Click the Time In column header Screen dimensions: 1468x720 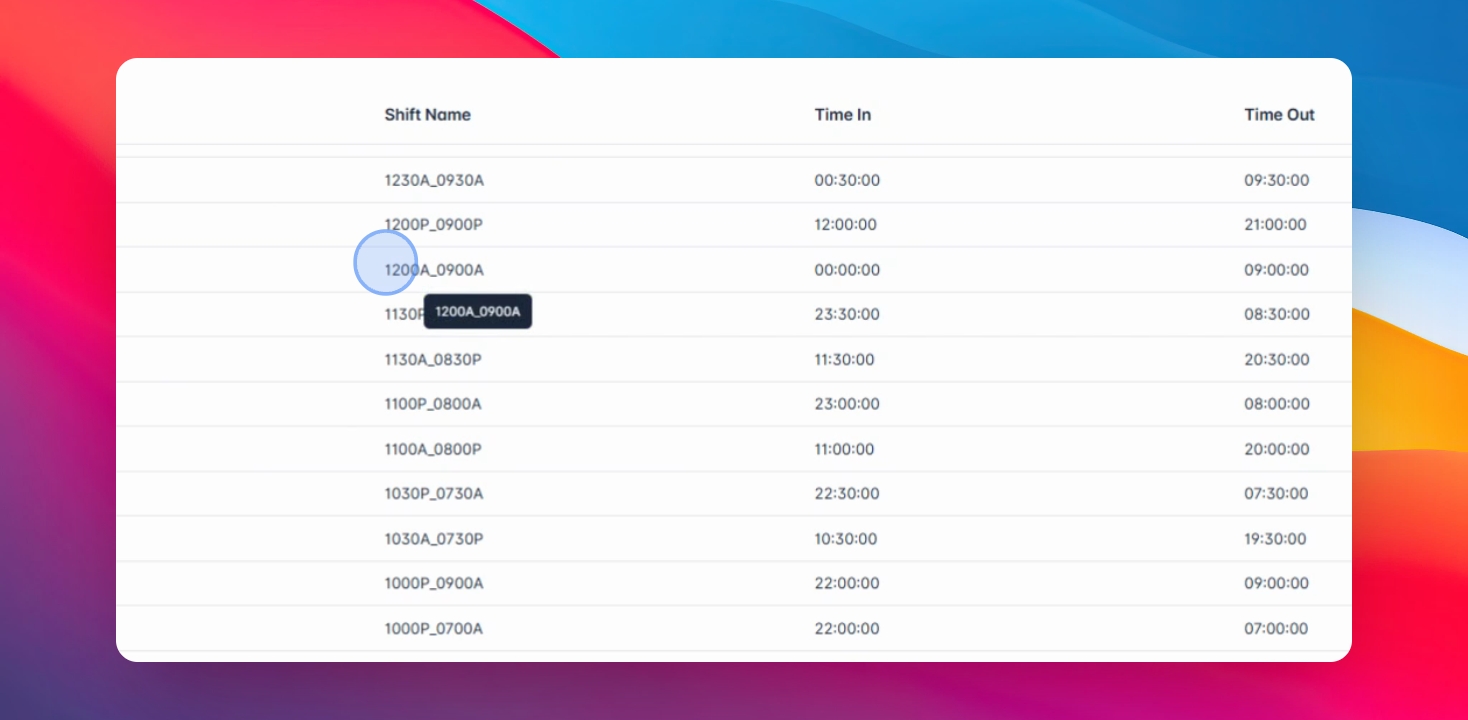842,115
